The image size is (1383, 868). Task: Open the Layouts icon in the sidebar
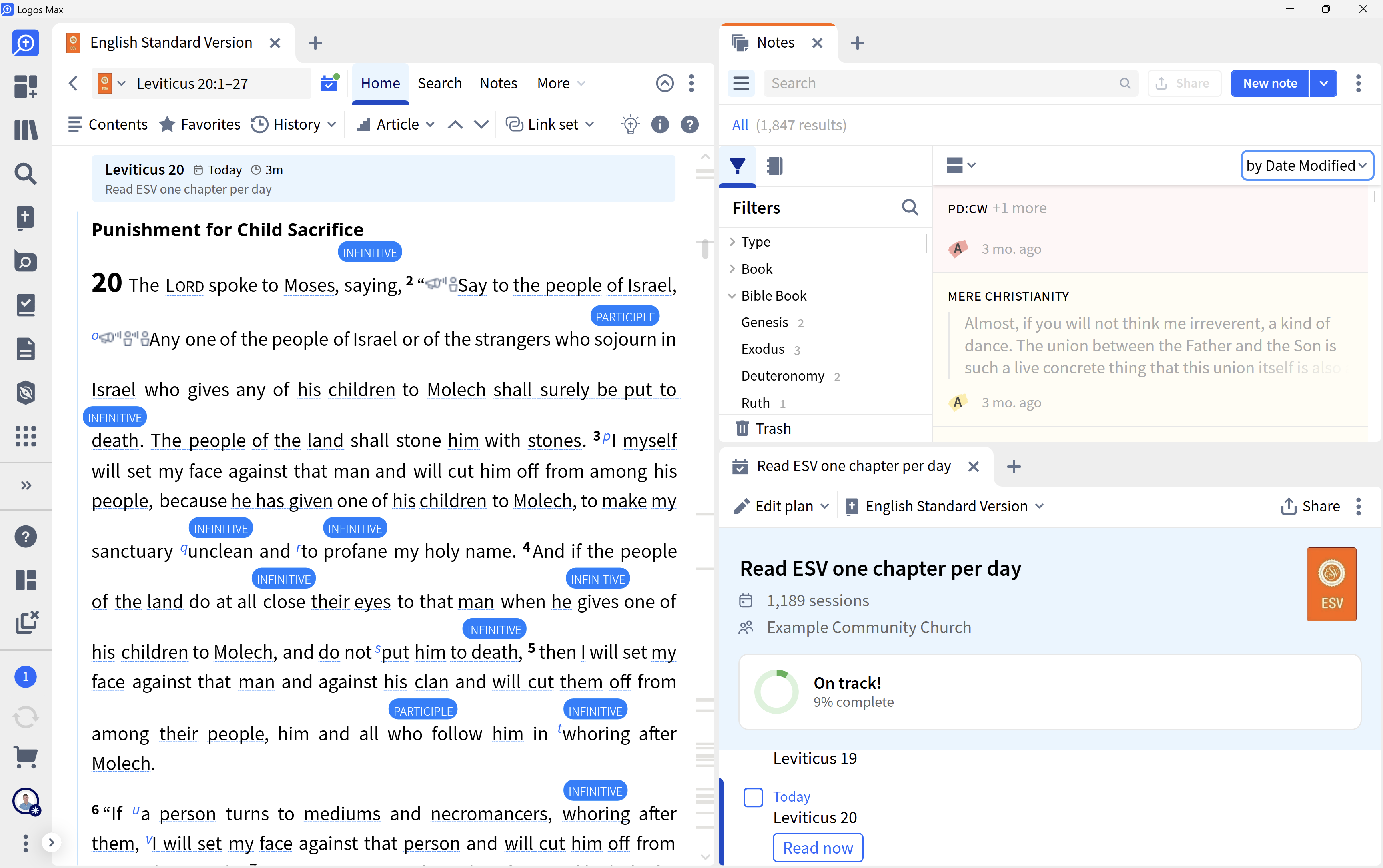[25, 580]
